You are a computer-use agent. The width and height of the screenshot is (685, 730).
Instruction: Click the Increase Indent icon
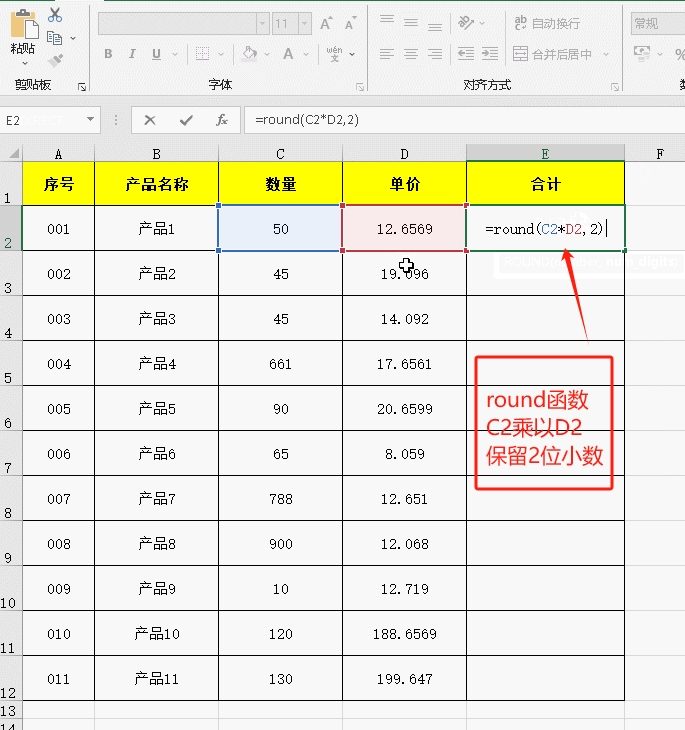coord(490,54)
